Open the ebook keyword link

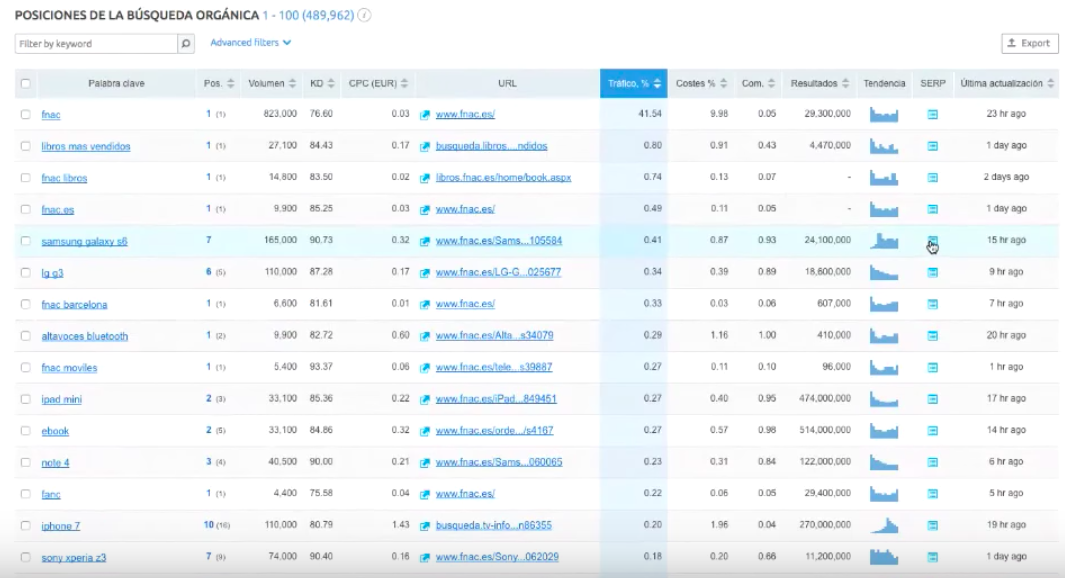[55, 431]
